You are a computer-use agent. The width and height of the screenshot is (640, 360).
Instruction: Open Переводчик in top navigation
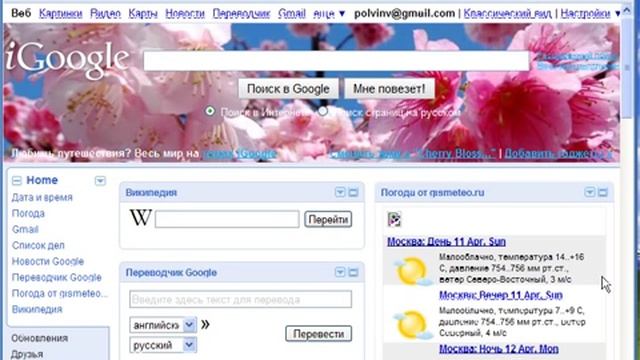[241, 13]
